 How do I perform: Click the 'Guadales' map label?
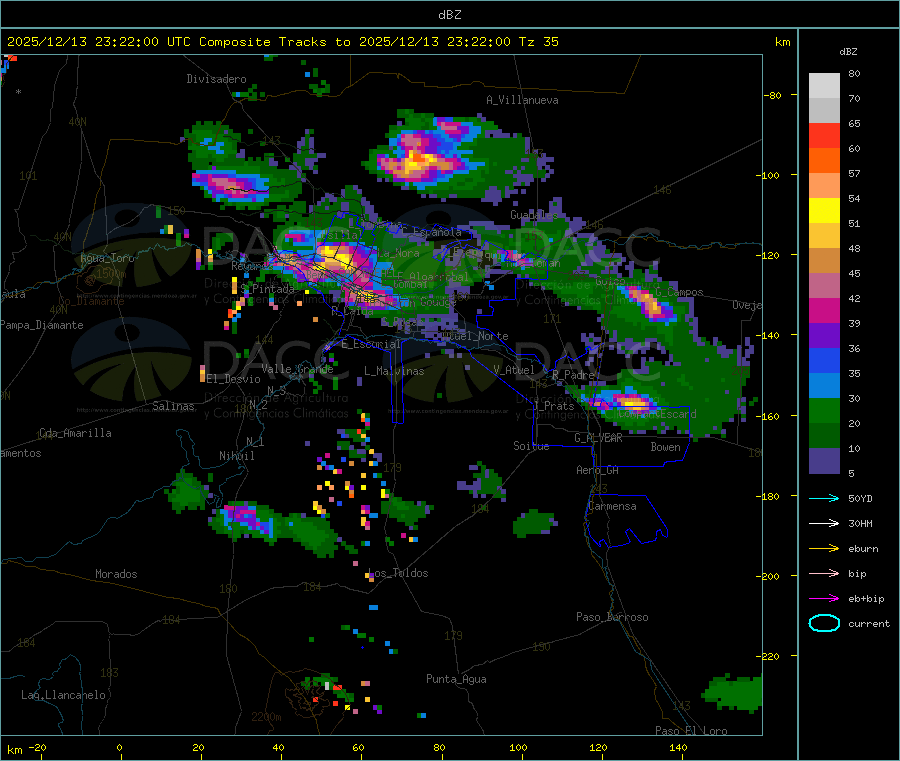point(534,215)
